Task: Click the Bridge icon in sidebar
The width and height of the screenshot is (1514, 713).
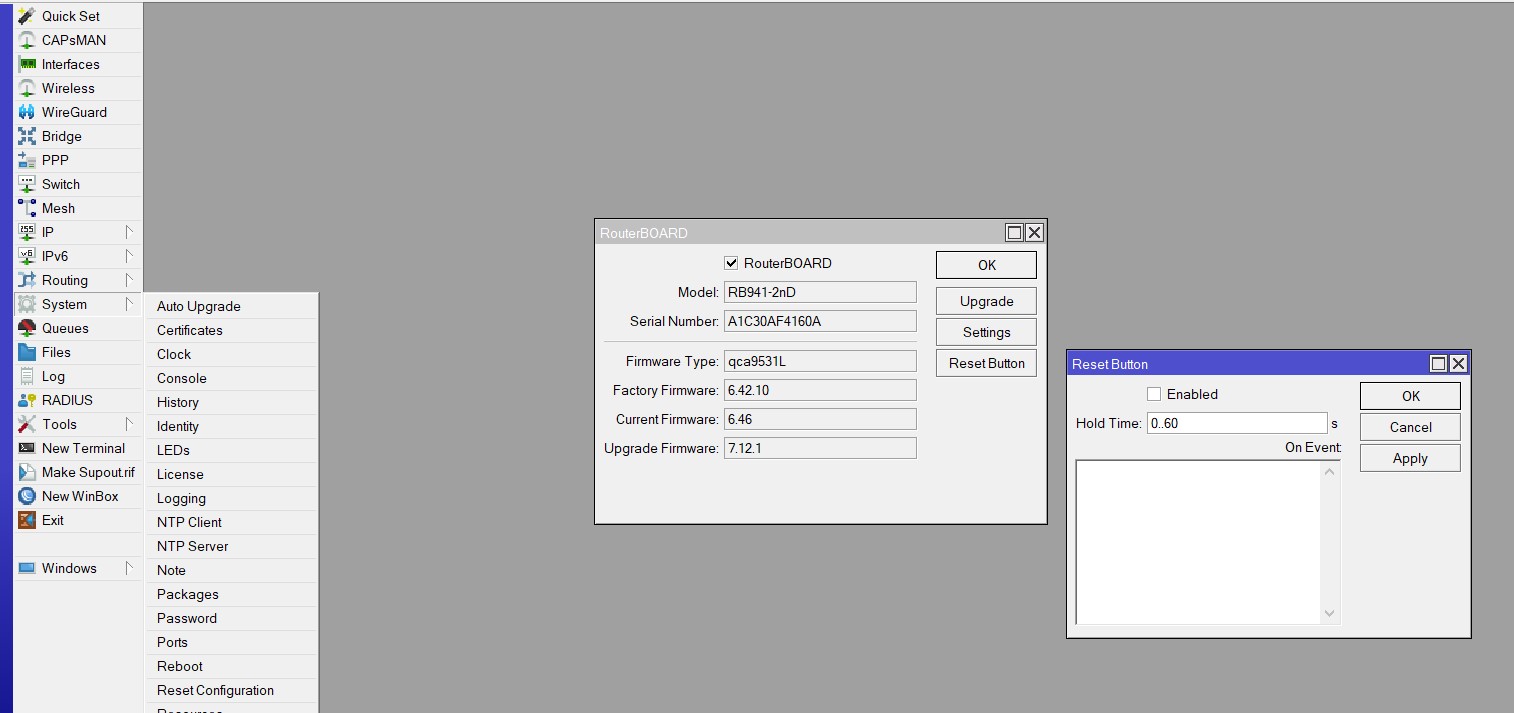Action: coord(27,136)
